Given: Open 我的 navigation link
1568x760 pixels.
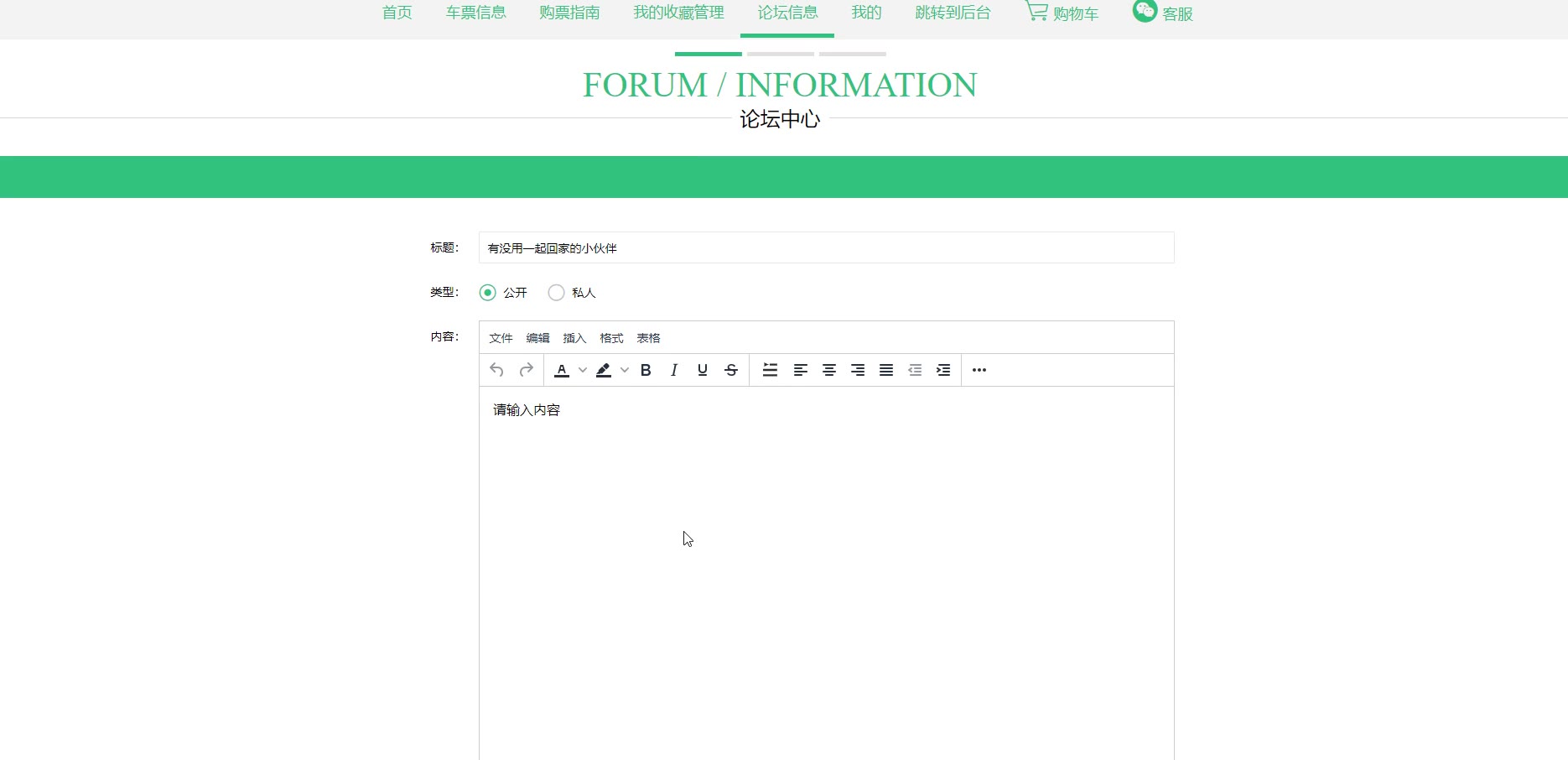Looking at the screenshot, I should (x=866, y=13).
